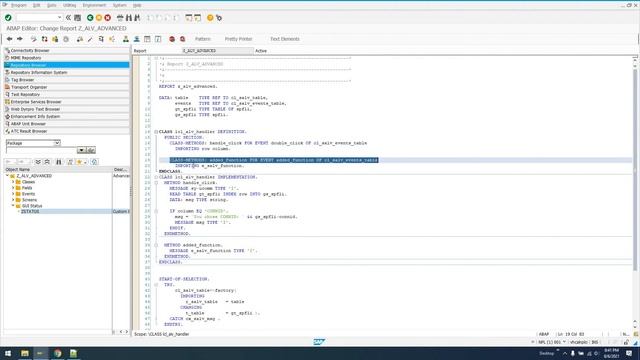Open the Package object type dropdown
The height and width of the screenshot is (360, 640).
[x=57, y=143]
